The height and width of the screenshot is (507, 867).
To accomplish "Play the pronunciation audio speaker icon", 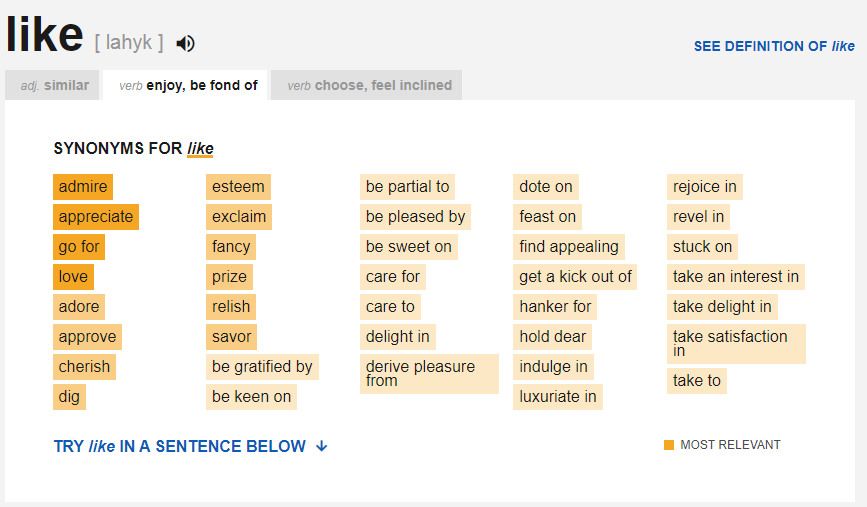I will 185,43.
